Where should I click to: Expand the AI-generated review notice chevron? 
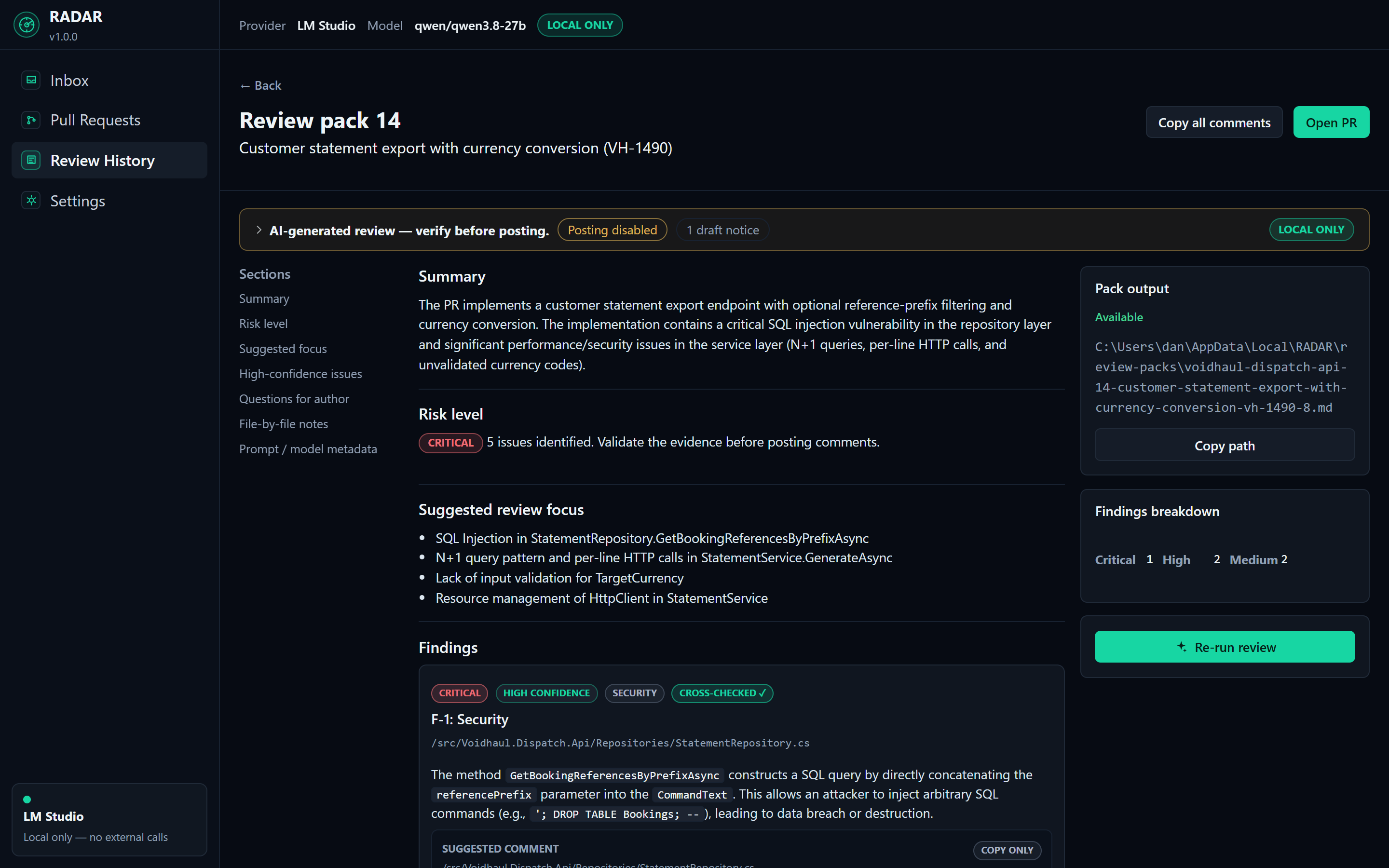tap(259, 230)
